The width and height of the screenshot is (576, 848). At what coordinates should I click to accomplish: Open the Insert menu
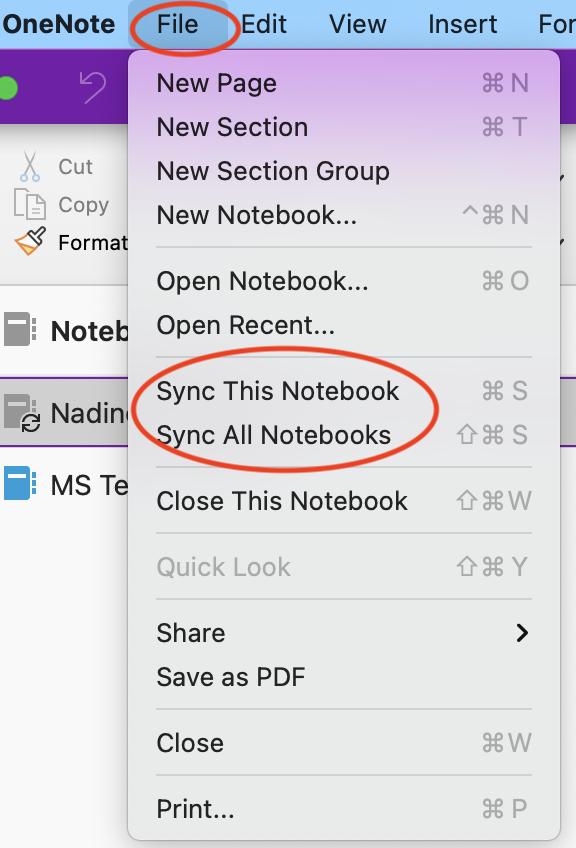click(x=462, y=24)
